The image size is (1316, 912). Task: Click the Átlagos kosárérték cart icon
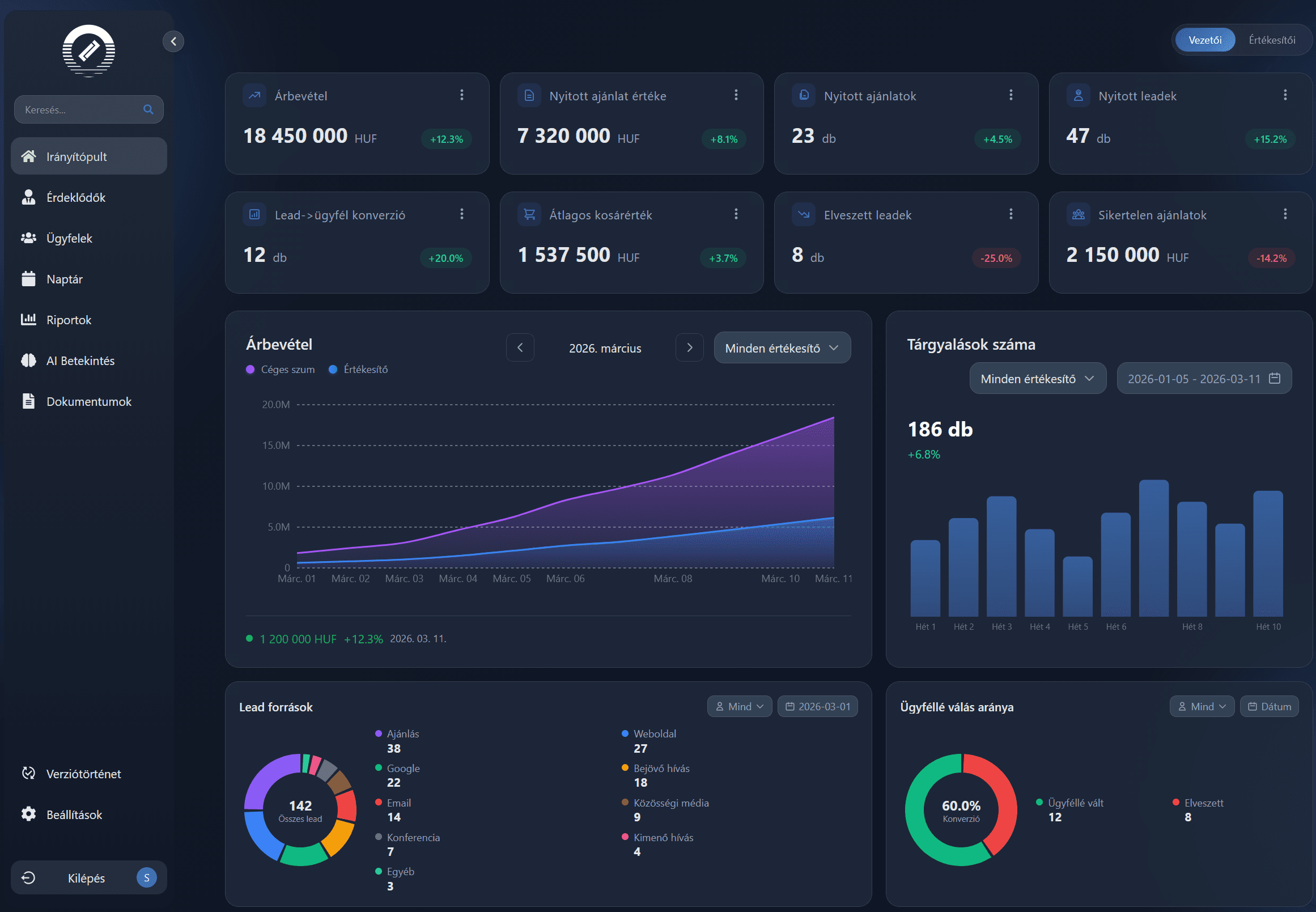point(529,214)
